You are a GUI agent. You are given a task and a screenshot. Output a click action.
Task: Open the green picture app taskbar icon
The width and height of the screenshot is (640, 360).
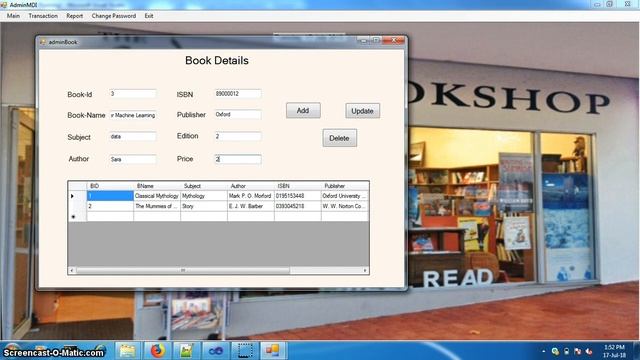tap(186, 351)
